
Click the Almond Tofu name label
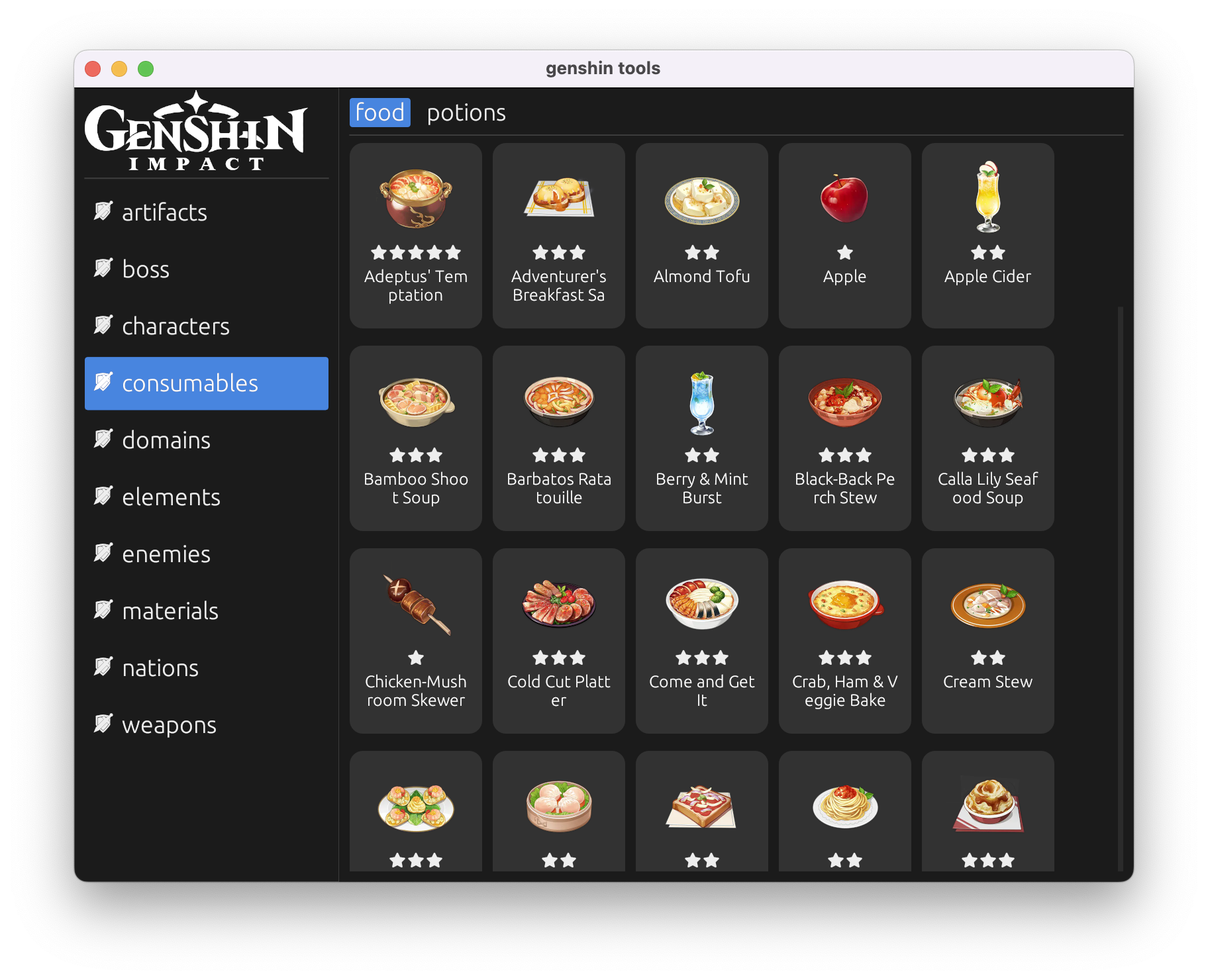pyautogui.click(x=702, y=277)
